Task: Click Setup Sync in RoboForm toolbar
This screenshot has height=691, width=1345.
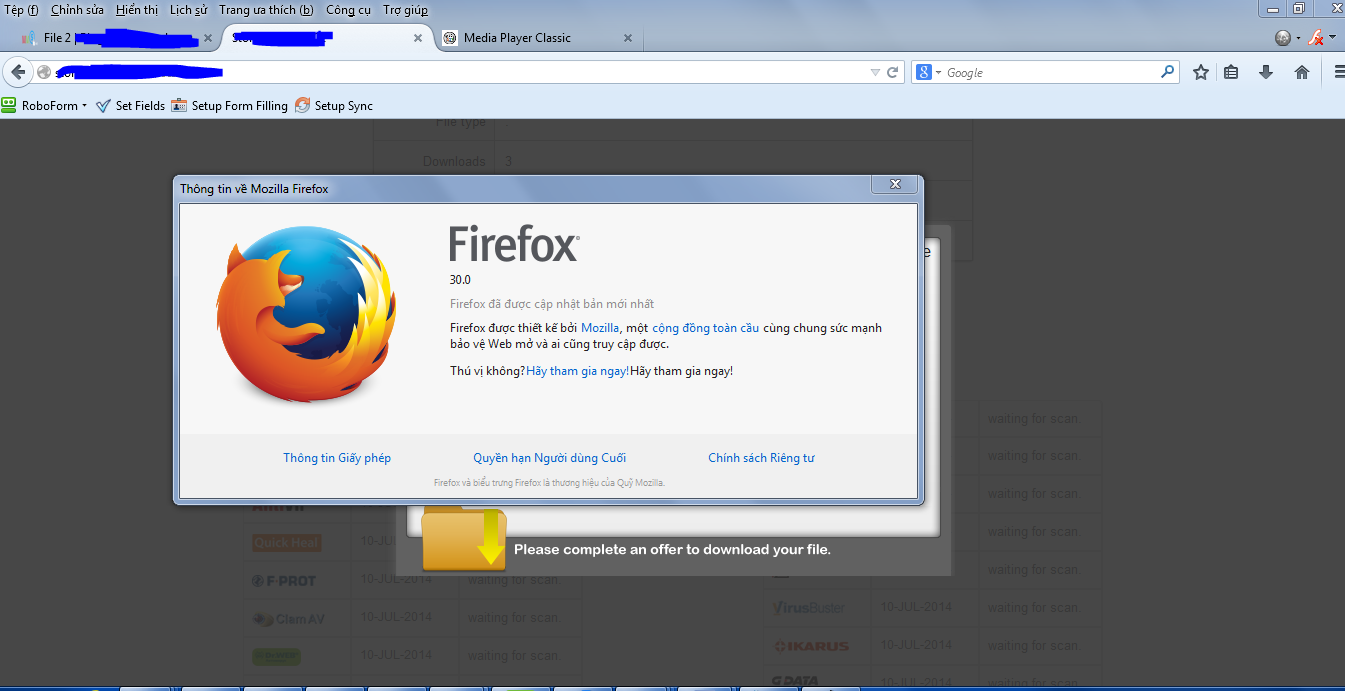Action: point(334,105)
